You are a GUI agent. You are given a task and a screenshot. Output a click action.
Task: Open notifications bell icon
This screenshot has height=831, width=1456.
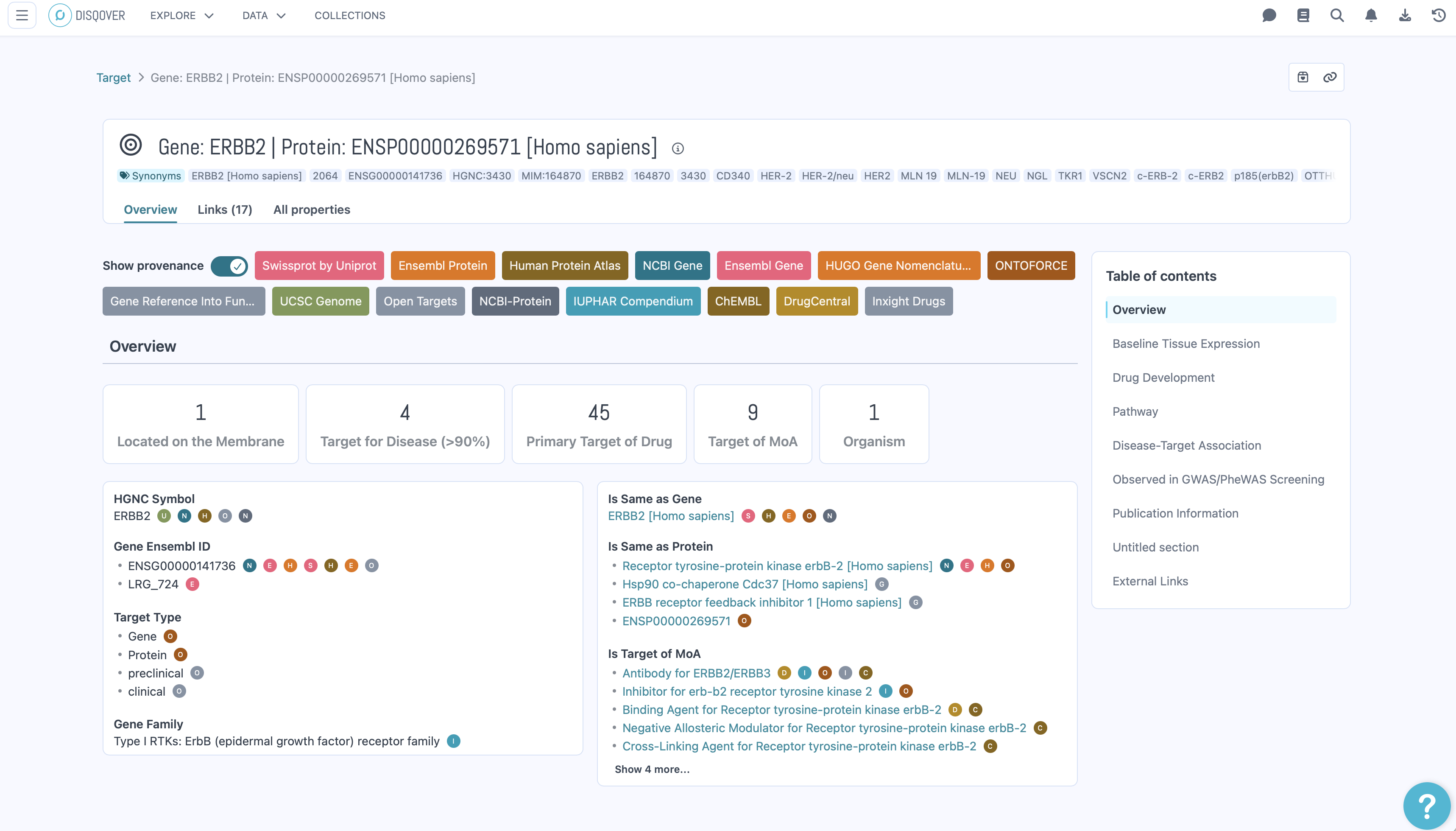[x=1371, y=15]
